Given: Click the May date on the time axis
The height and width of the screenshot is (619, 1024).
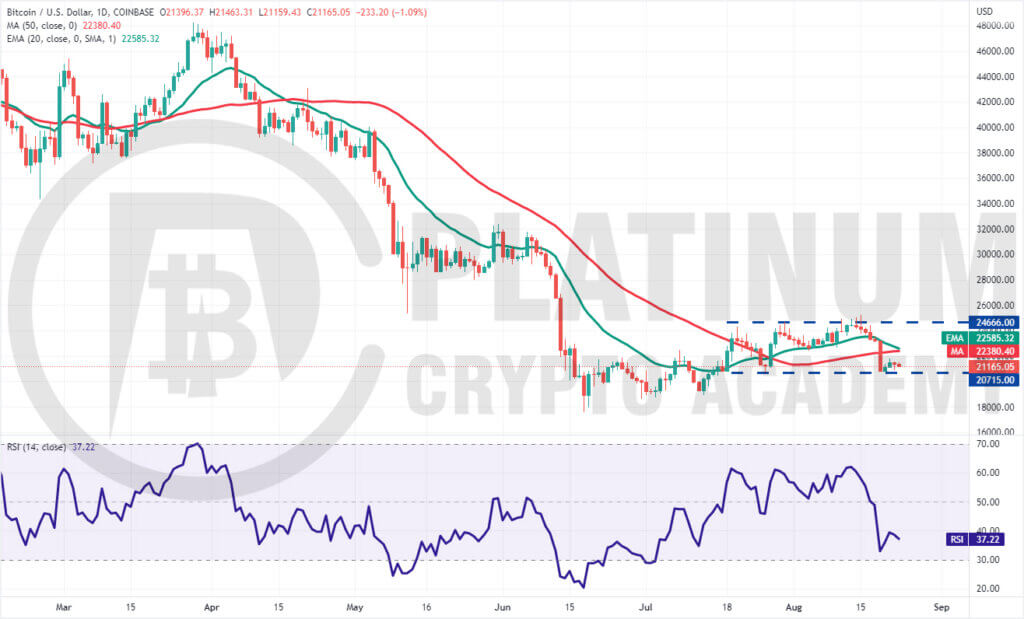Looking at the screenshot, I should point(355,607).
